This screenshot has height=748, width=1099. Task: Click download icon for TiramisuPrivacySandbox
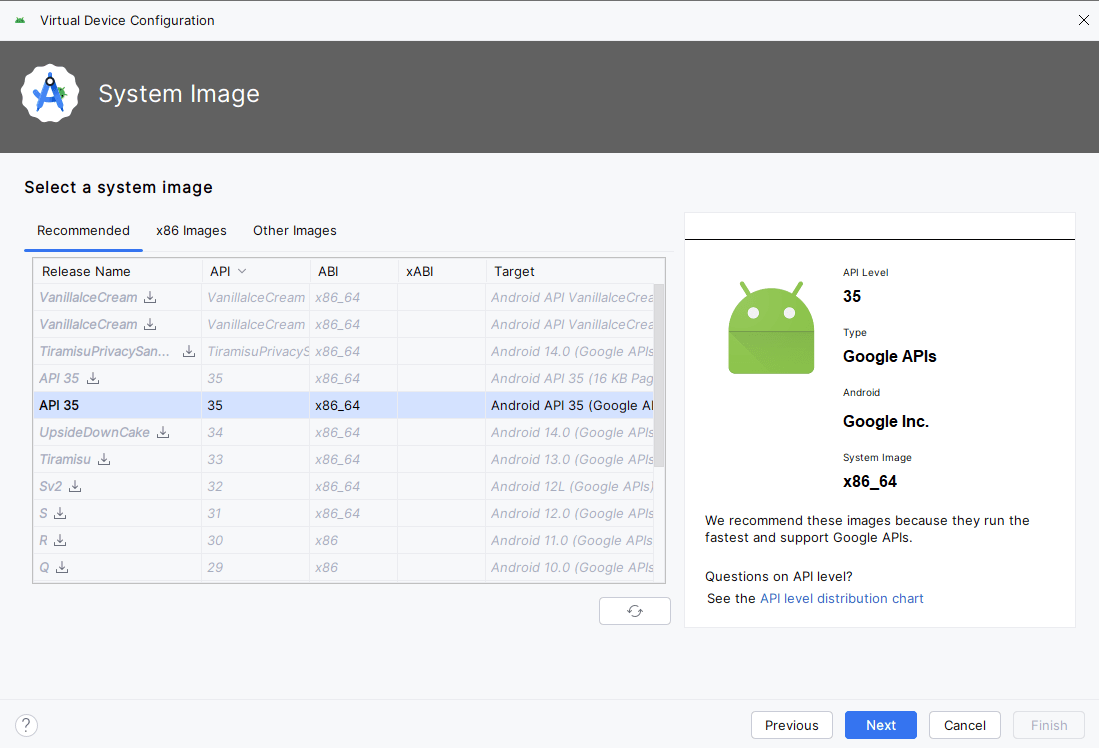pyautogui.click(x=189, y=352)
